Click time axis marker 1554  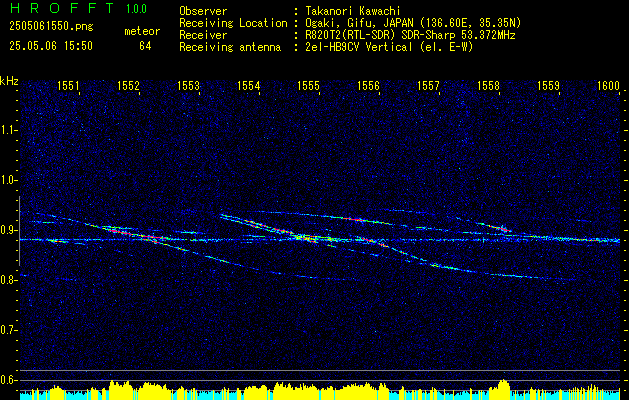tap(249, 85)
